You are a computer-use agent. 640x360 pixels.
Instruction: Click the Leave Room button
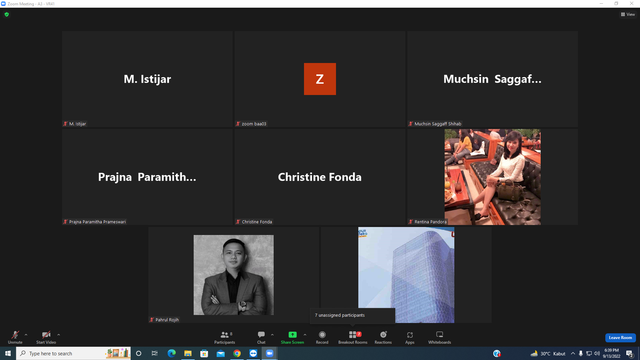coord(620,338)
